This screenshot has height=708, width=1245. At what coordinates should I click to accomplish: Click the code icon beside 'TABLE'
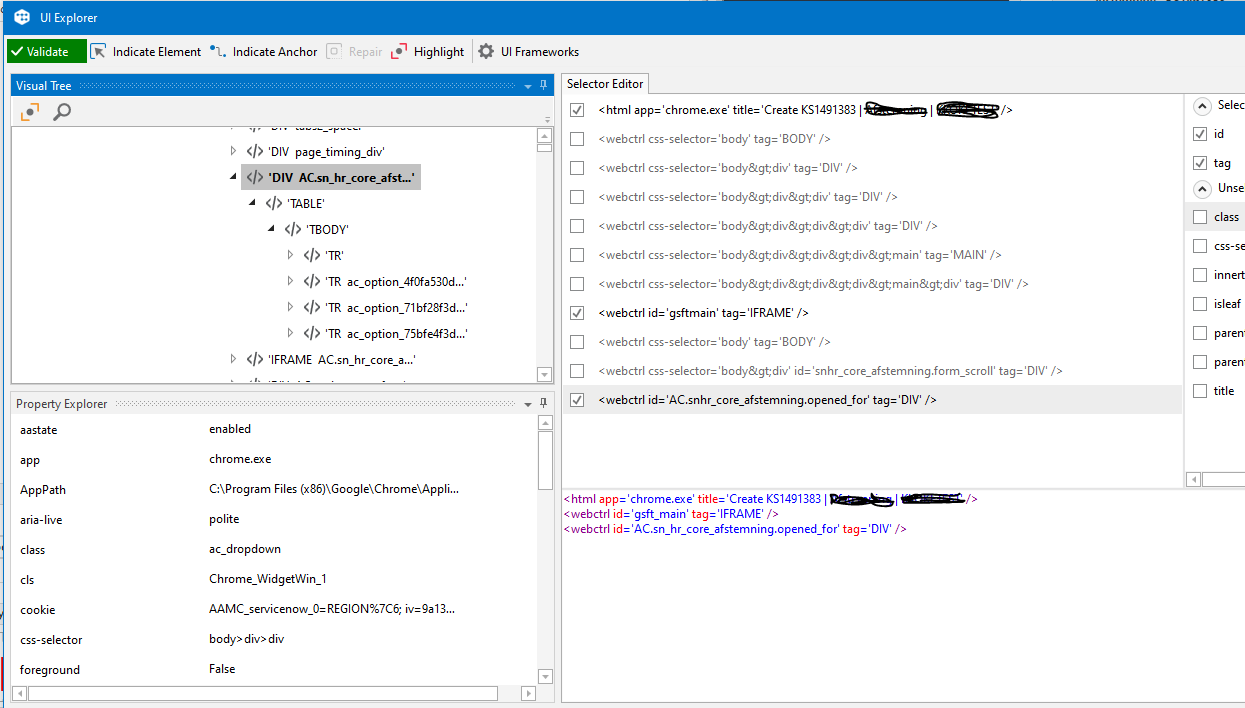point(274,203)
